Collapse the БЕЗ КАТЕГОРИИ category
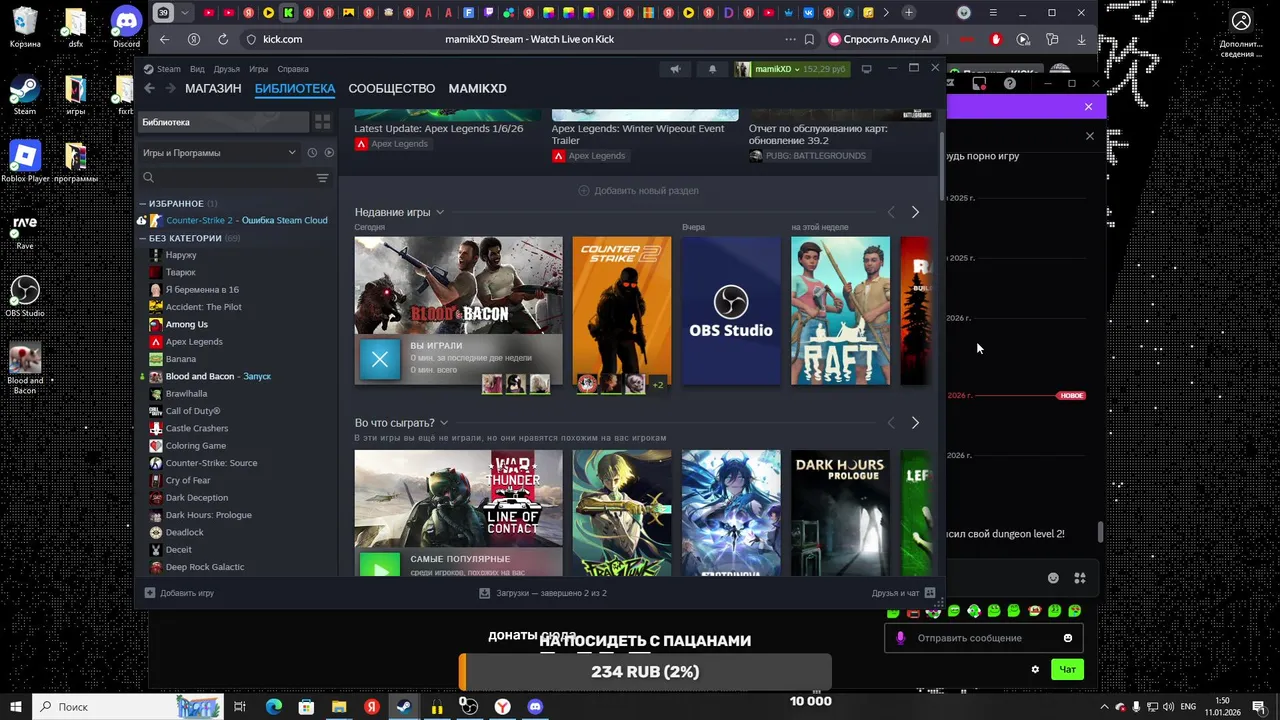Screen dimensions: 1280x720 143,238
